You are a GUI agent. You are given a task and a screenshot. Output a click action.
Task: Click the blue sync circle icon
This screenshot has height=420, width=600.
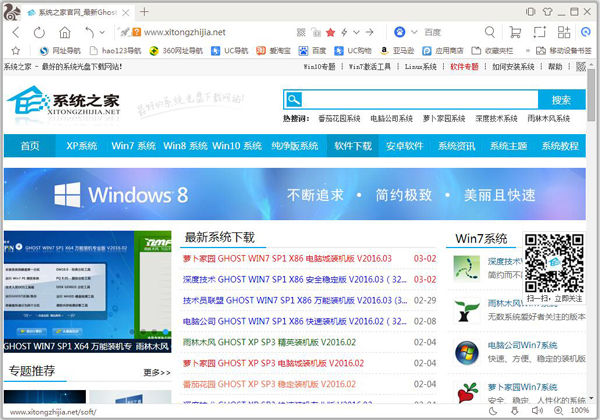tap(586, 32)
